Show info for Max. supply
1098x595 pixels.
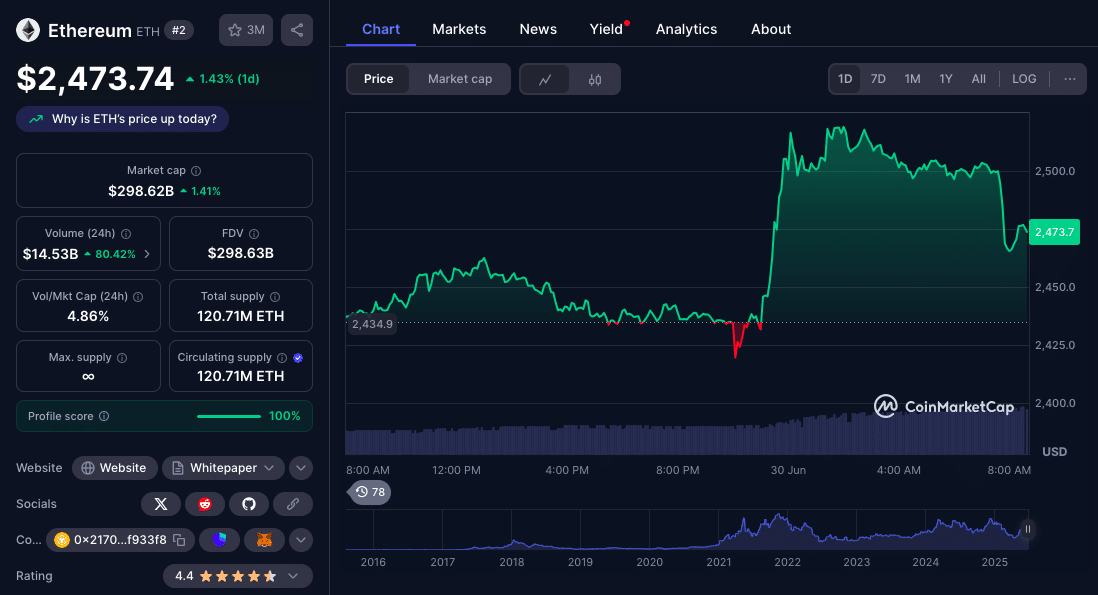[122, 358]
